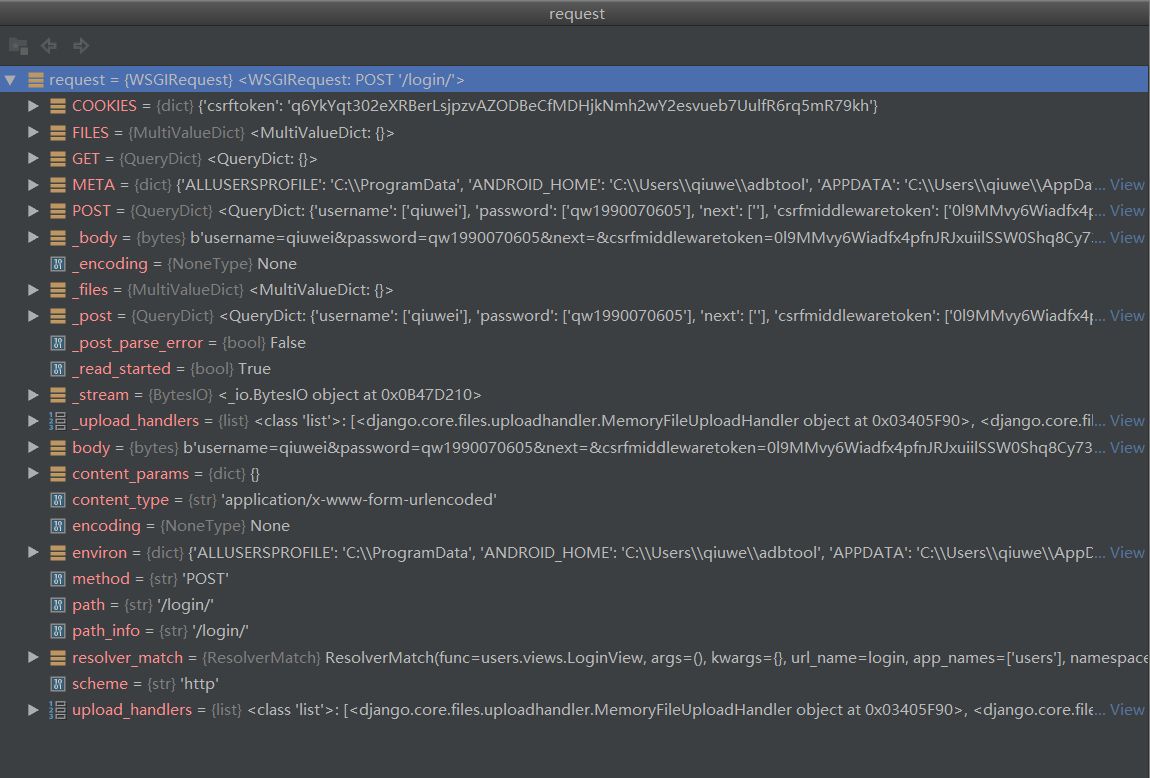Click the encoding field icon
This screenshot has width=1150, height=778.
[58, 526]
